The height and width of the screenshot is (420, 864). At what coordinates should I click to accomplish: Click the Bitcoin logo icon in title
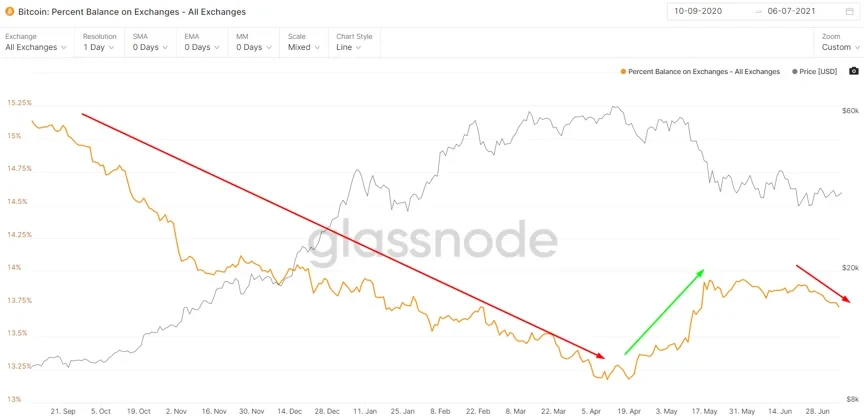(x=11, y=11)
